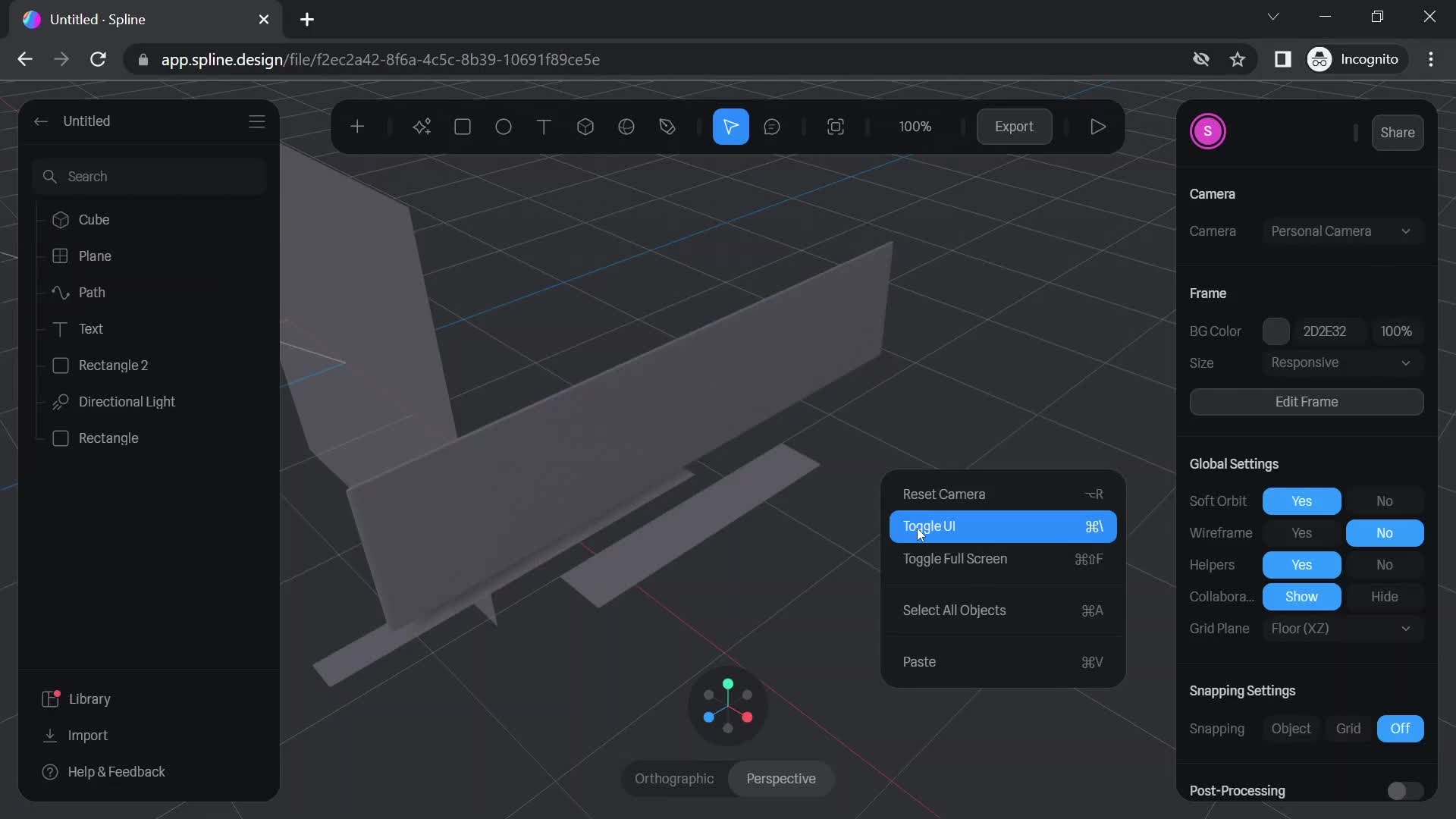
Task: Click the Cube layer icon
Action: (x=61, y=220)
